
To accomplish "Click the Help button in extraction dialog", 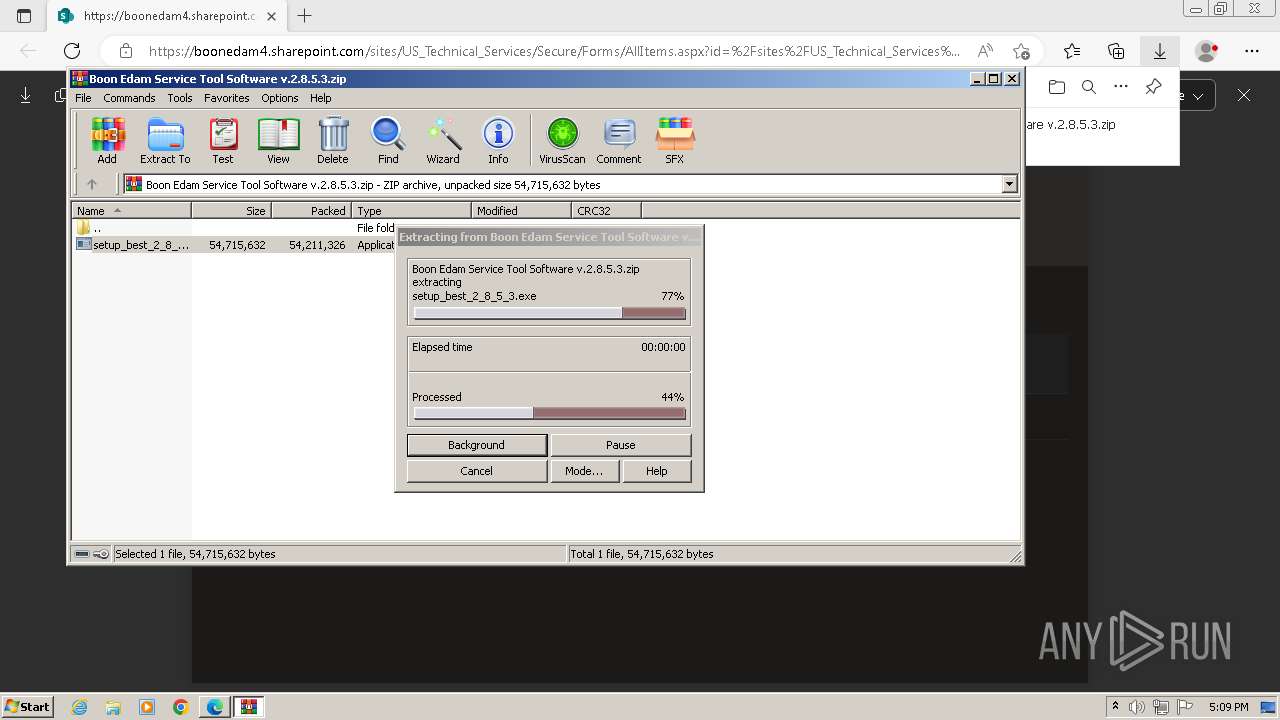I will point(657,471).
